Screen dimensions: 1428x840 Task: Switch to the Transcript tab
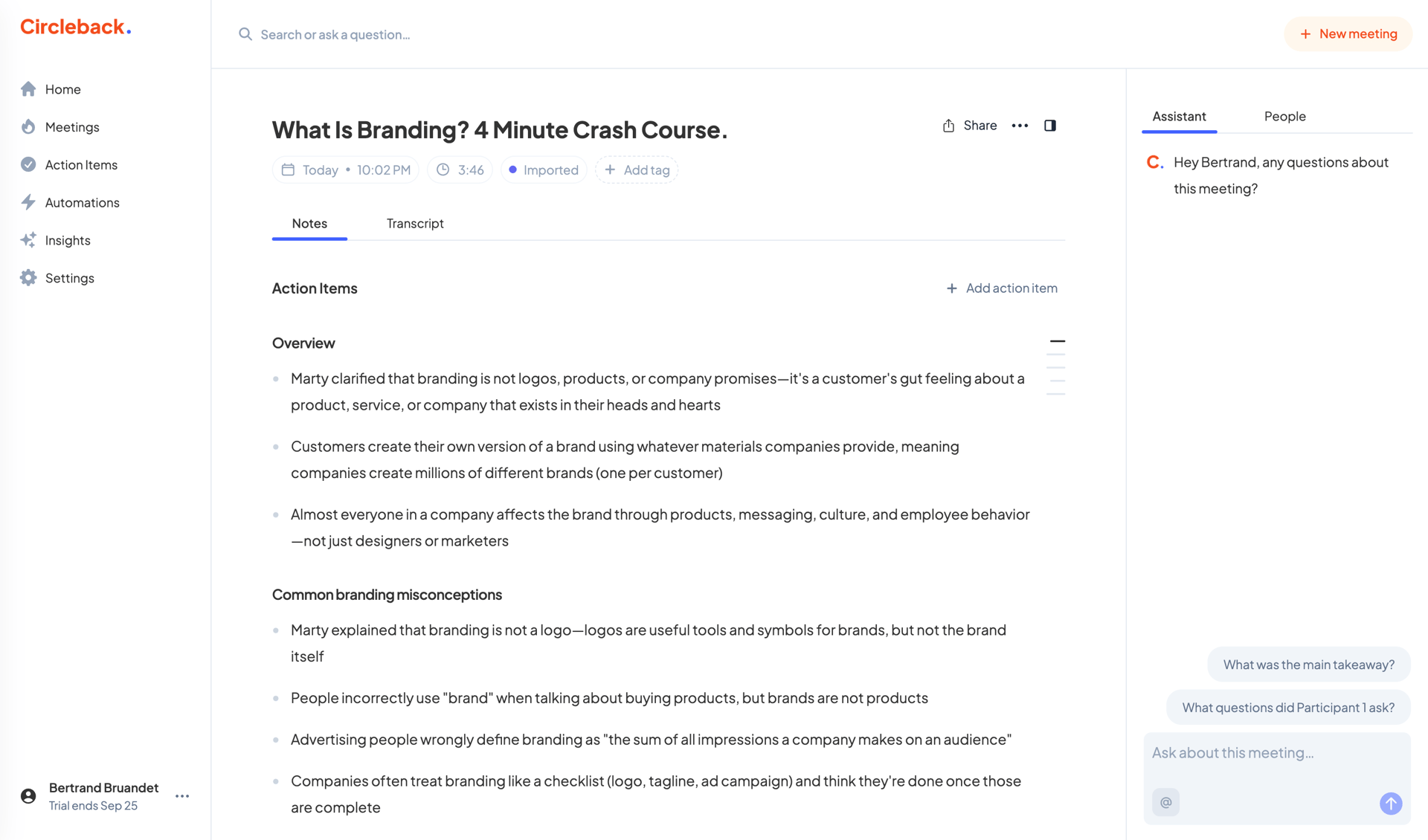pos(414,223)
